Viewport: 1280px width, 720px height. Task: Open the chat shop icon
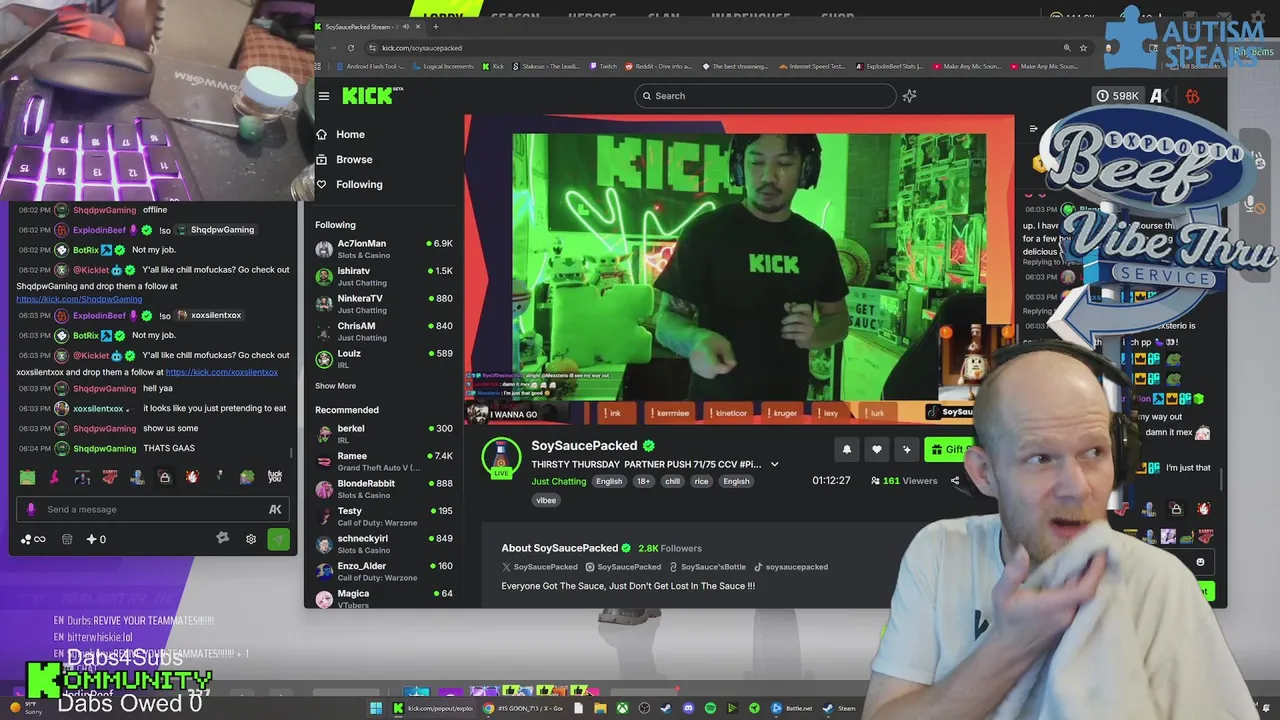pyautogui.click(x=67, y=539)
